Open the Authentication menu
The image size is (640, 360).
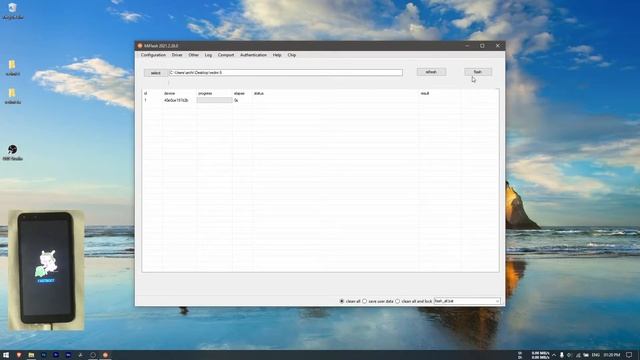(253, 55)
